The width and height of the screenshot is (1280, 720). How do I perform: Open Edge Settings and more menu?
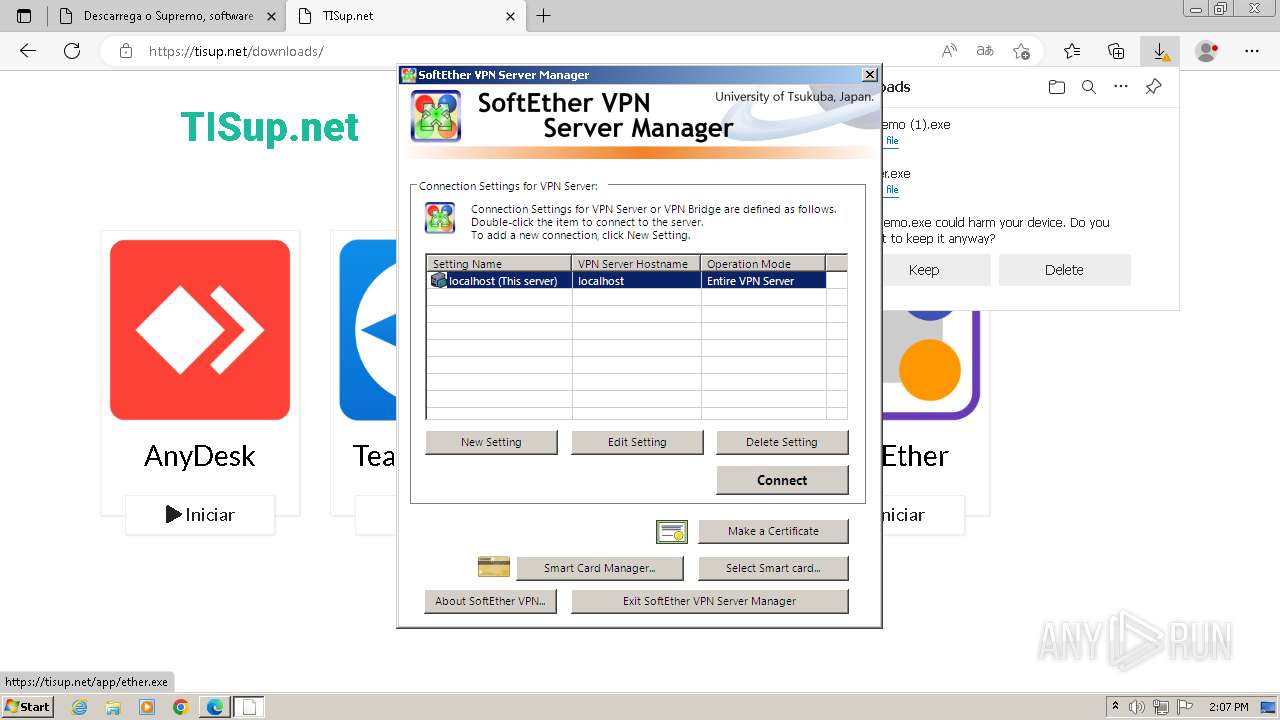click(1252, 51)
